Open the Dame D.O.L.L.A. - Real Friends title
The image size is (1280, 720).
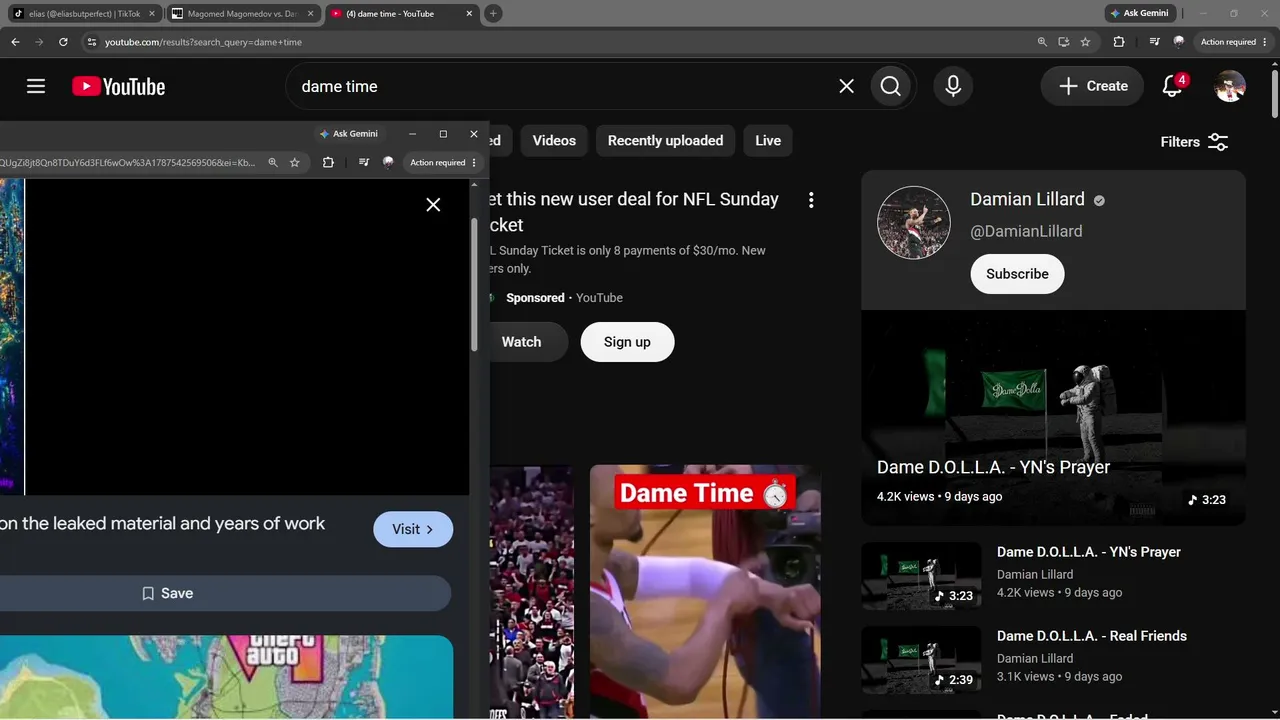point(1092,636)
